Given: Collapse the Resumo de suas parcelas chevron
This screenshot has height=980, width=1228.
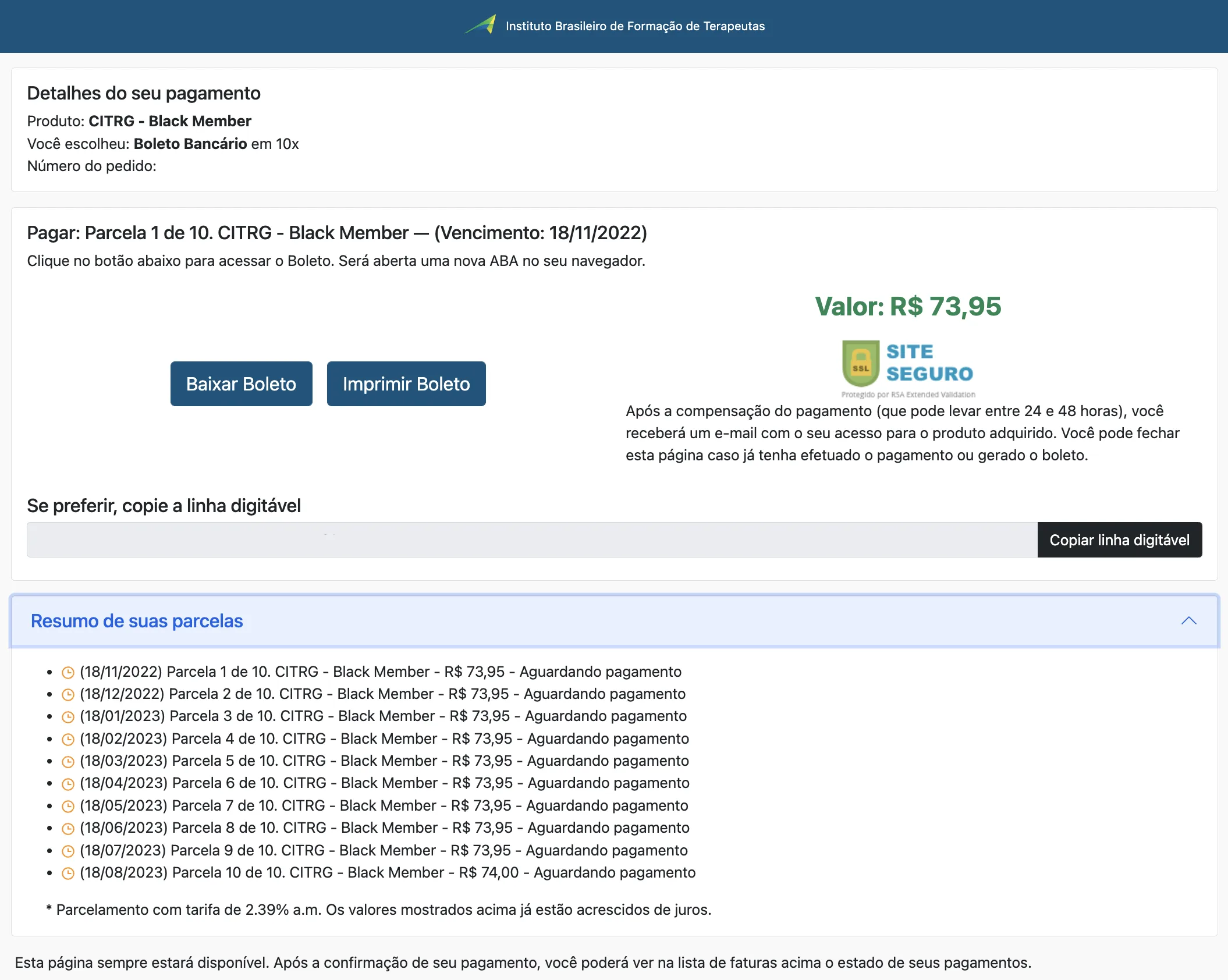Looking at the screenshot, I should click(x=1188, y=621).
